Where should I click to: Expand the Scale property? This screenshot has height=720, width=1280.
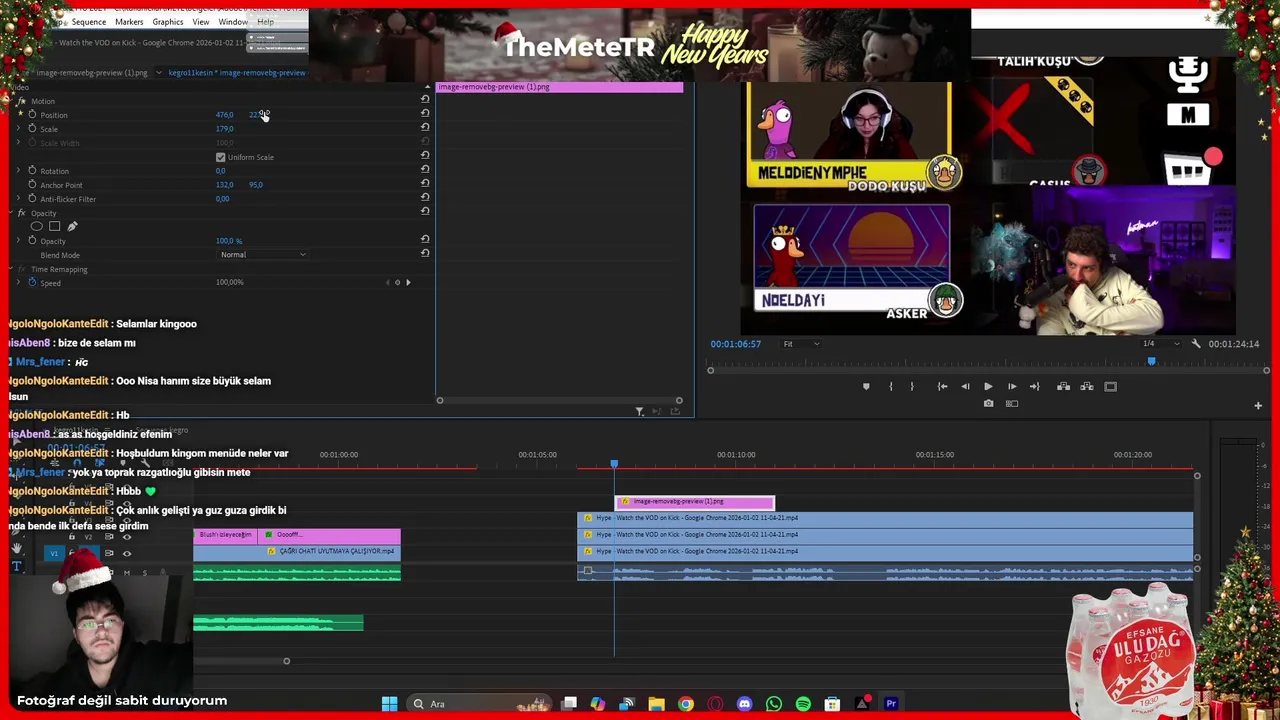point(18,128)
